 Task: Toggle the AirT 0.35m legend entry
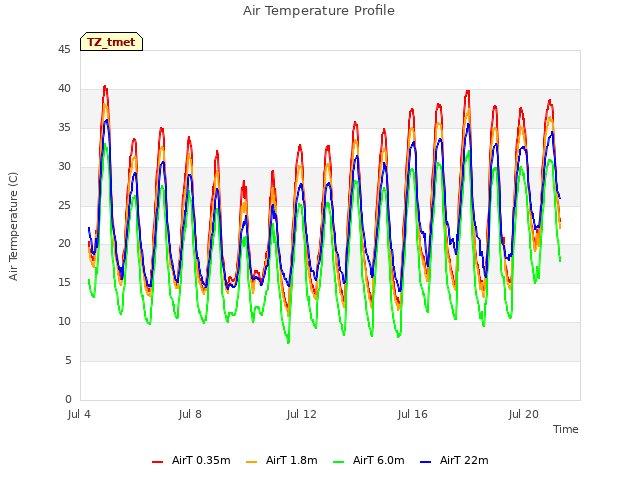pyautogui.click(x=191, y=460)
